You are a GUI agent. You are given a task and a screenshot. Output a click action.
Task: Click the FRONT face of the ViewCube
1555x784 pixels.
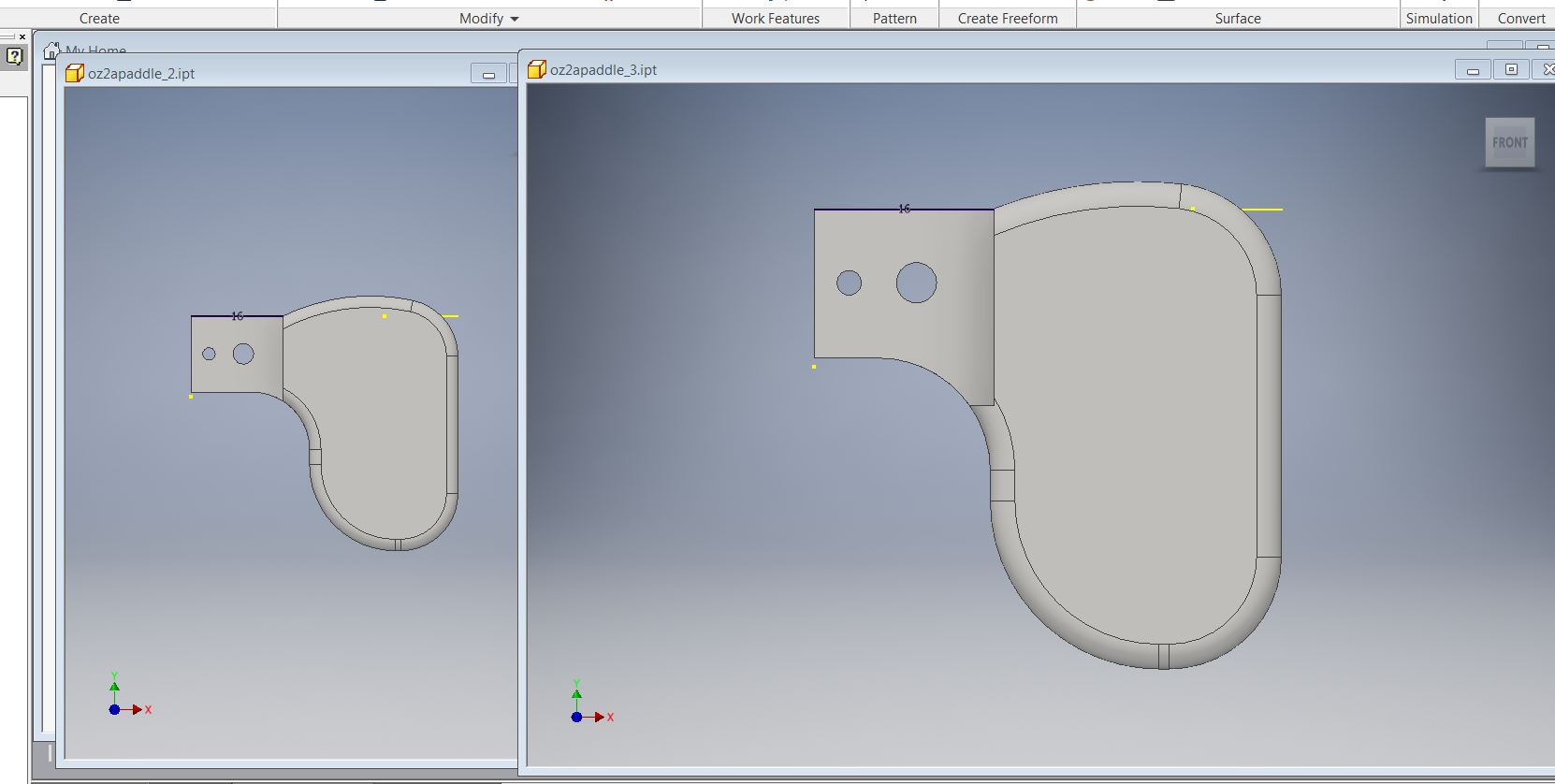[1509, 143]
